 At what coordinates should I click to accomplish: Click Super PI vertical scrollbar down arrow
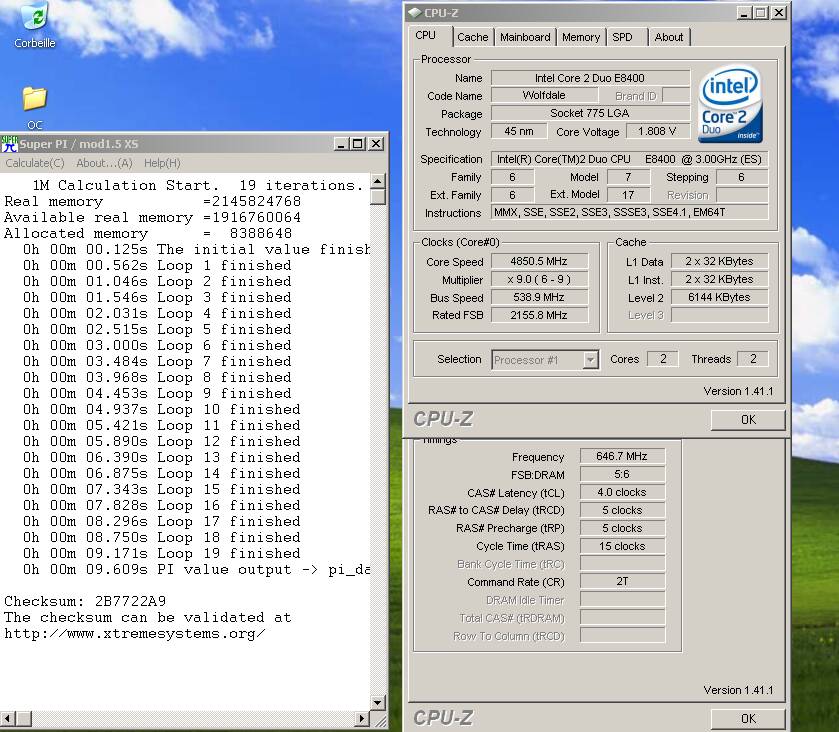pyautogui.click(x=378, y=702)
